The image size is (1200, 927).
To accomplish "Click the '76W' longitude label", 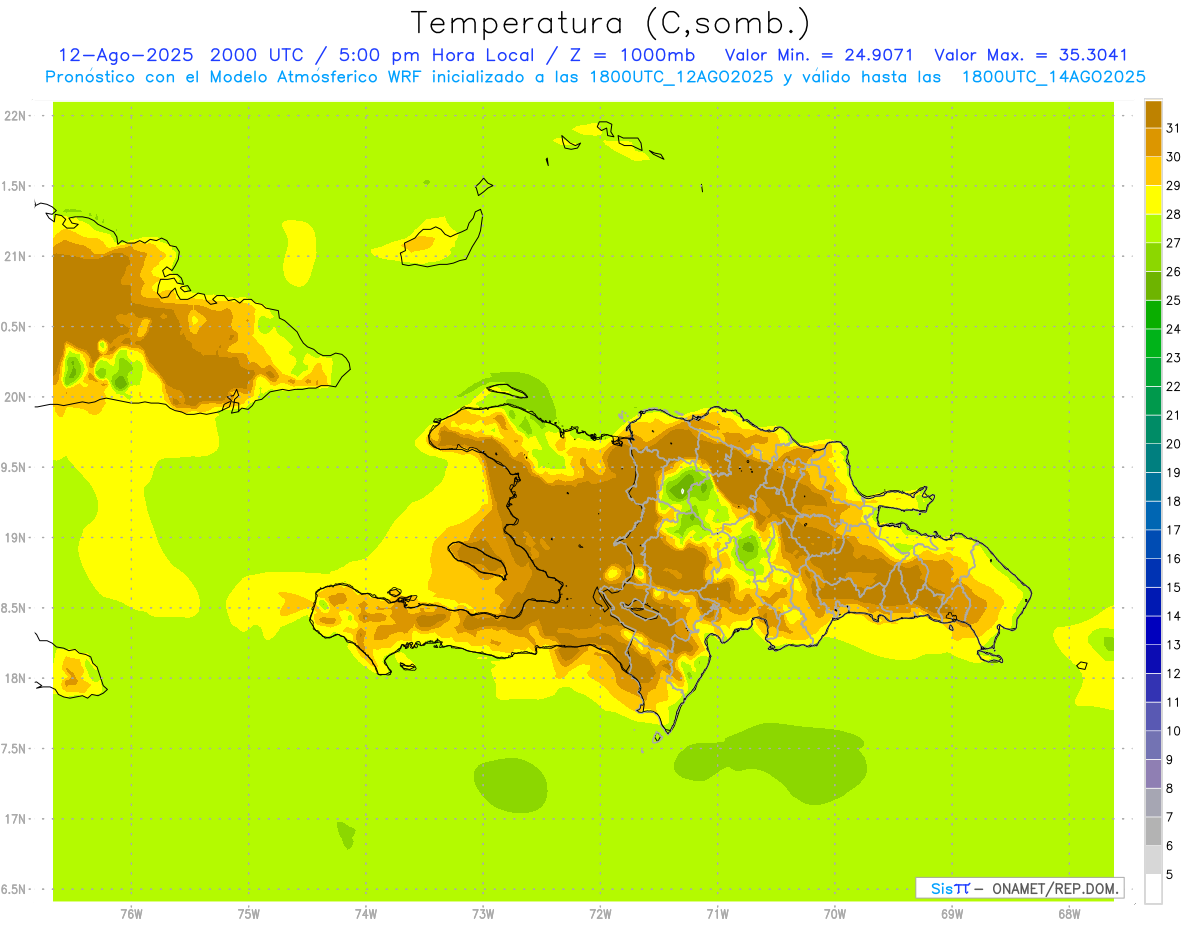I will 131,914.
